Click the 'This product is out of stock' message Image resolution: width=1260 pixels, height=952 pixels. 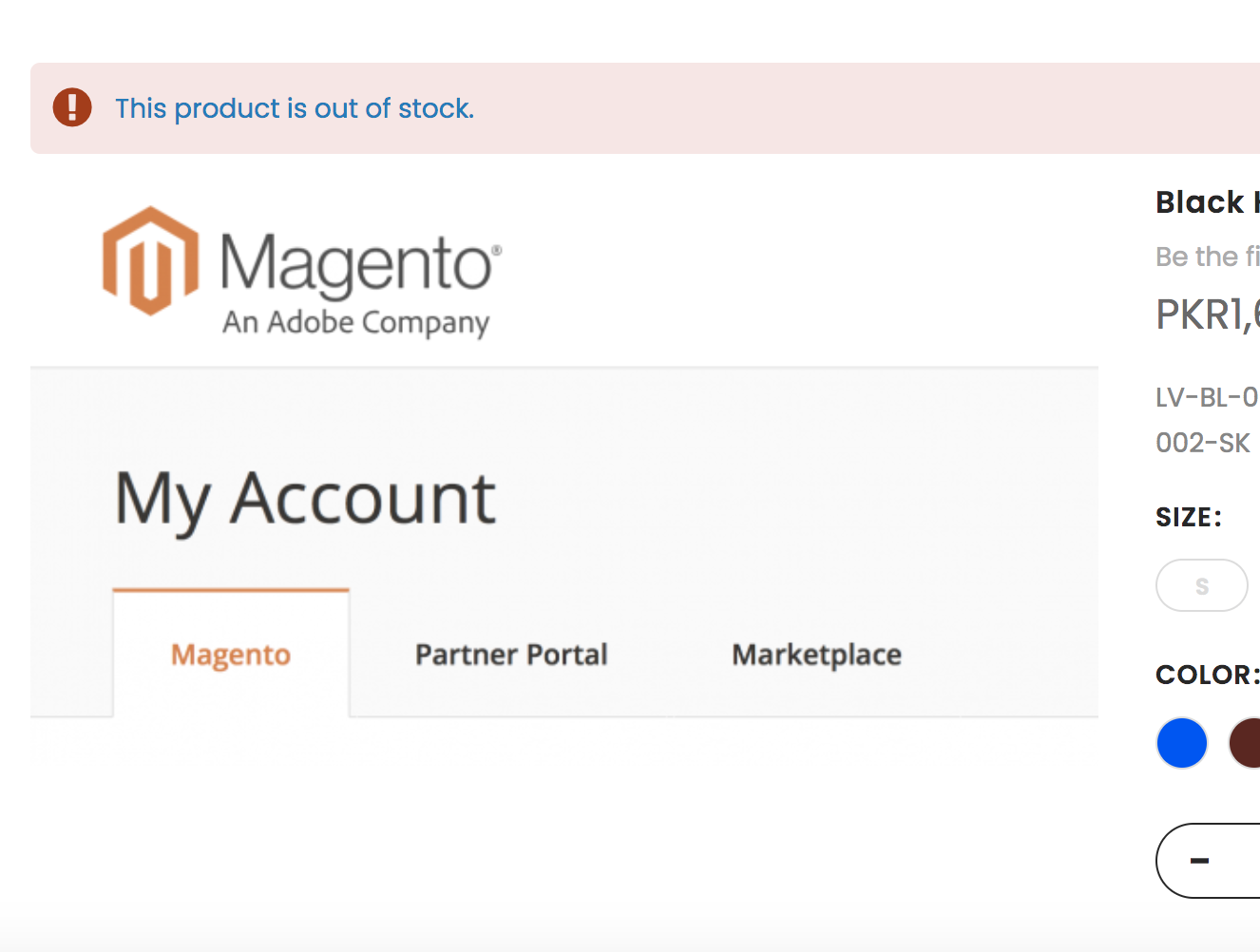[x=295, y=108]
